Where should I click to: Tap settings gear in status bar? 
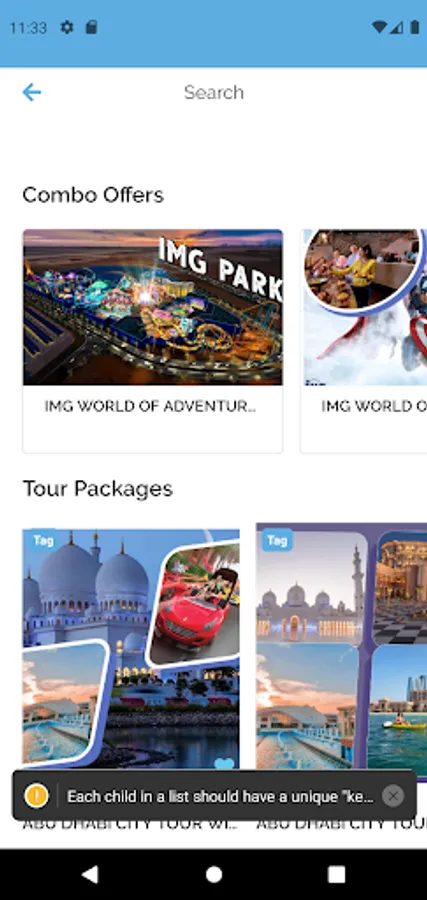67,27
